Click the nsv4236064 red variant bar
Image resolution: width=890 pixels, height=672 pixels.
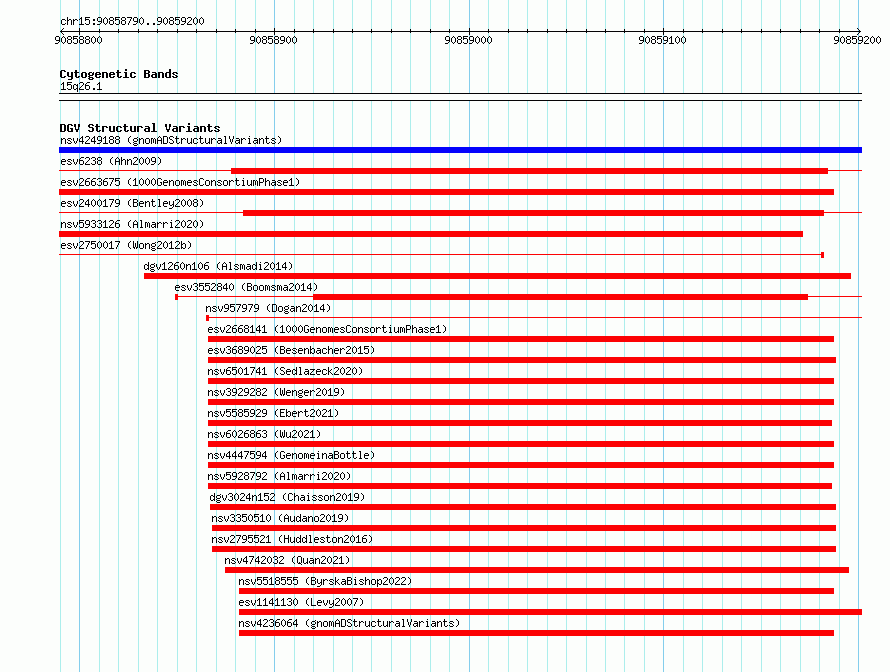tap(536, 633)
